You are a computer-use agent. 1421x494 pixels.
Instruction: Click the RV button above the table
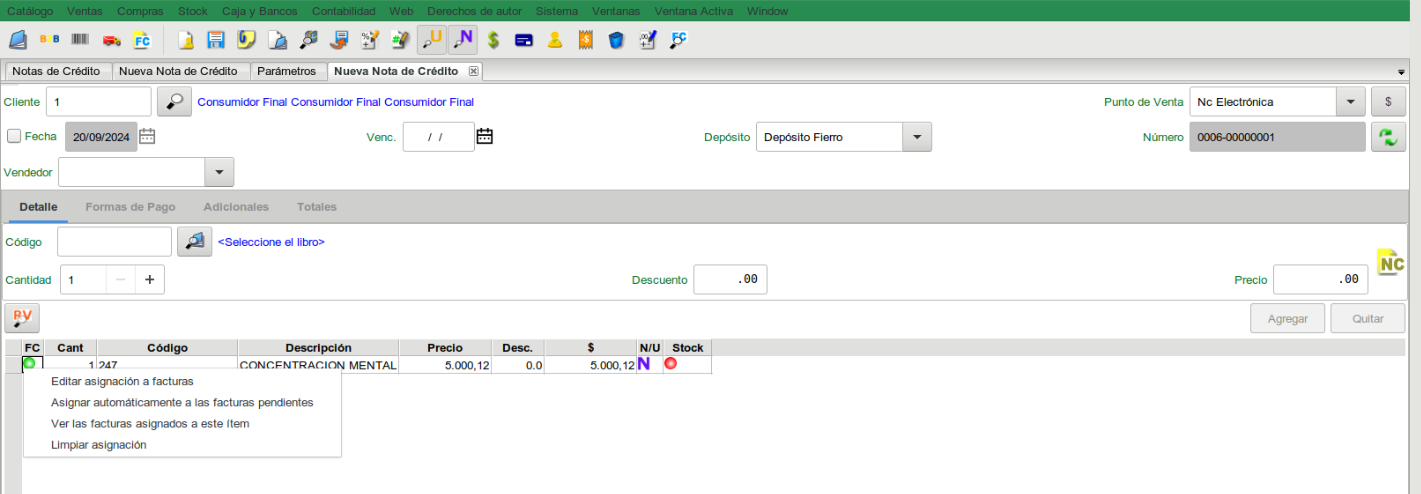[x=22, y=318]
